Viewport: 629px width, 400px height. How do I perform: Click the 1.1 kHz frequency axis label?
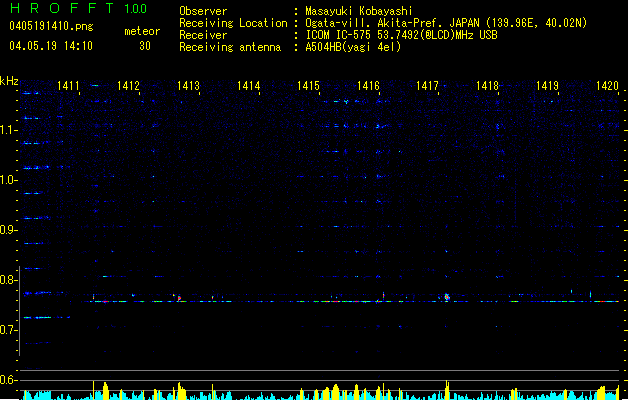[x=8, y=130]
